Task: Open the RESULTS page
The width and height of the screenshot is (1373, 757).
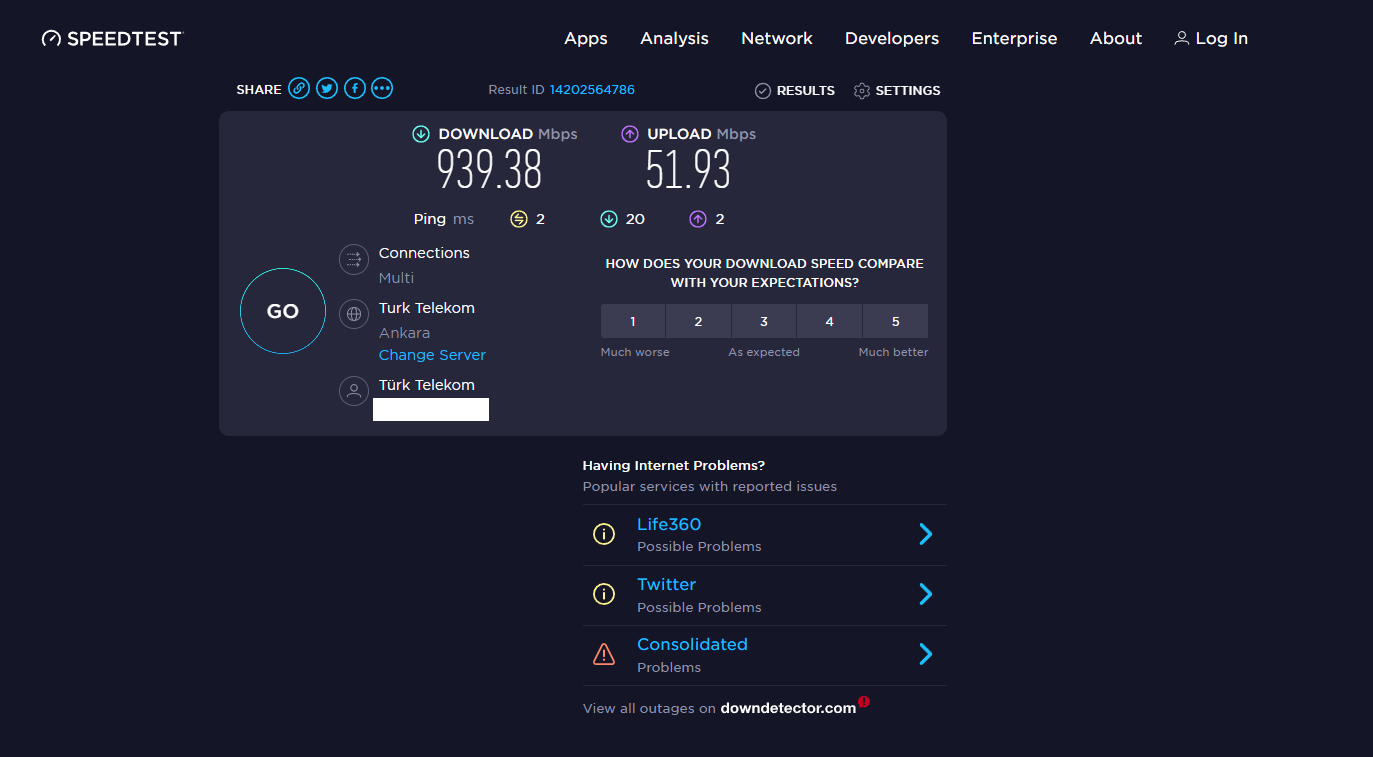Action: [806, 91]
